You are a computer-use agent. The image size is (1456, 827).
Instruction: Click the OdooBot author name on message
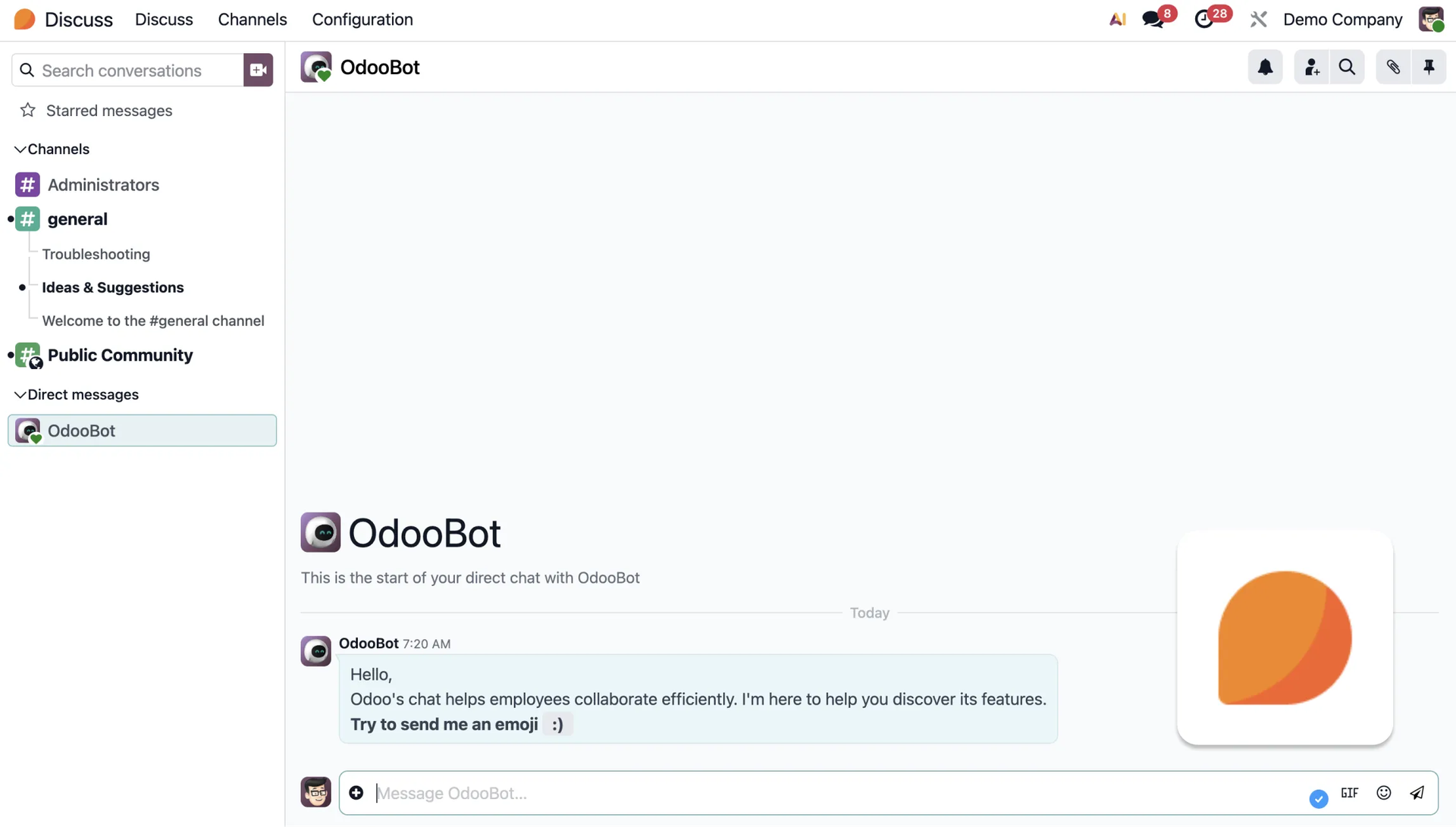(x=369, y=644)
